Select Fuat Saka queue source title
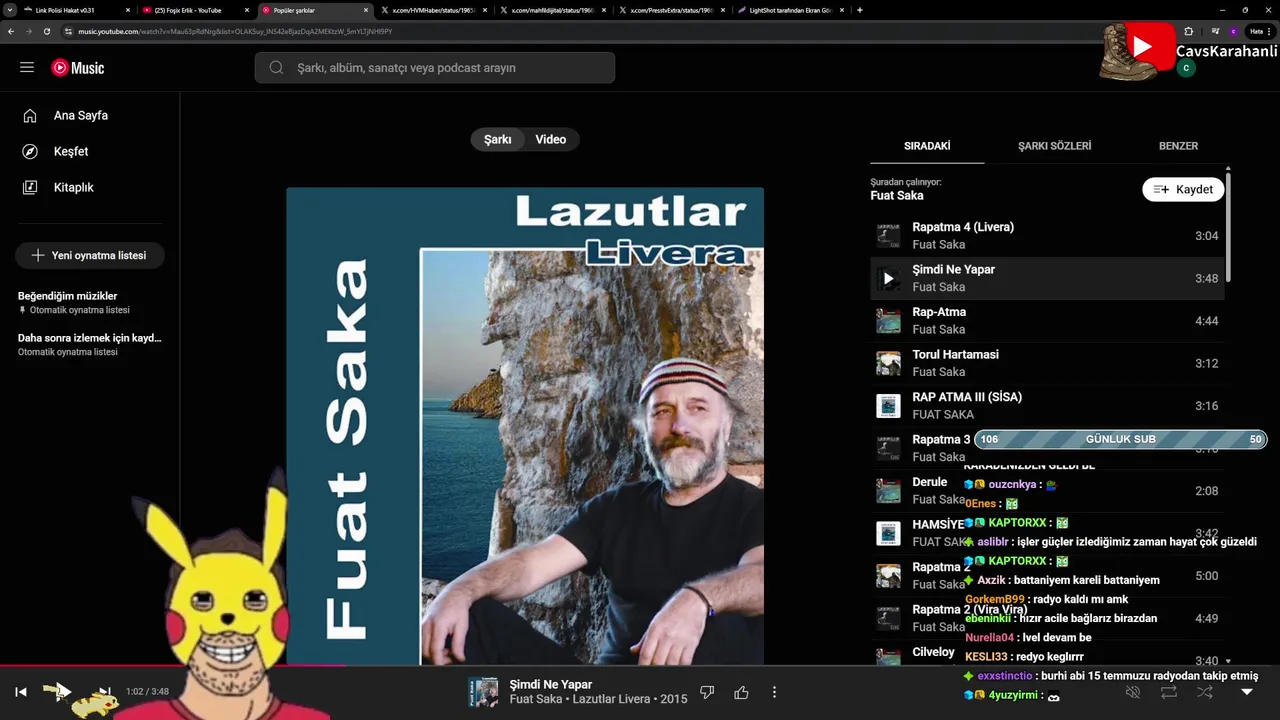Viewport: 1280px width, 720px height. (897, 196)
